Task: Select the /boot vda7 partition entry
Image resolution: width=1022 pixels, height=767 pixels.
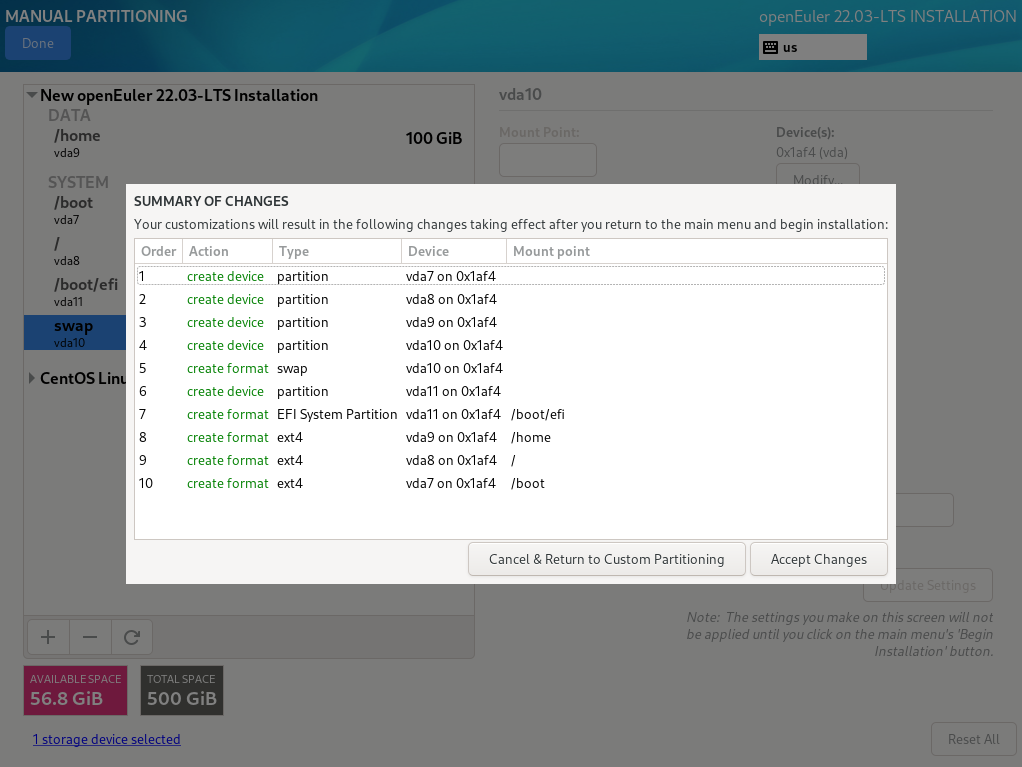Action: point(74,210)
